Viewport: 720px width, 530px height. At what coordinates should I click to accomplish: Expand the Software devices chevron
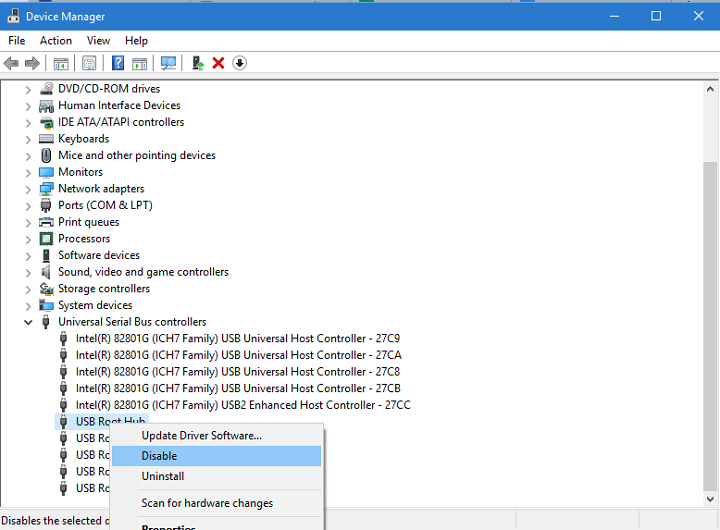(28, 256)
